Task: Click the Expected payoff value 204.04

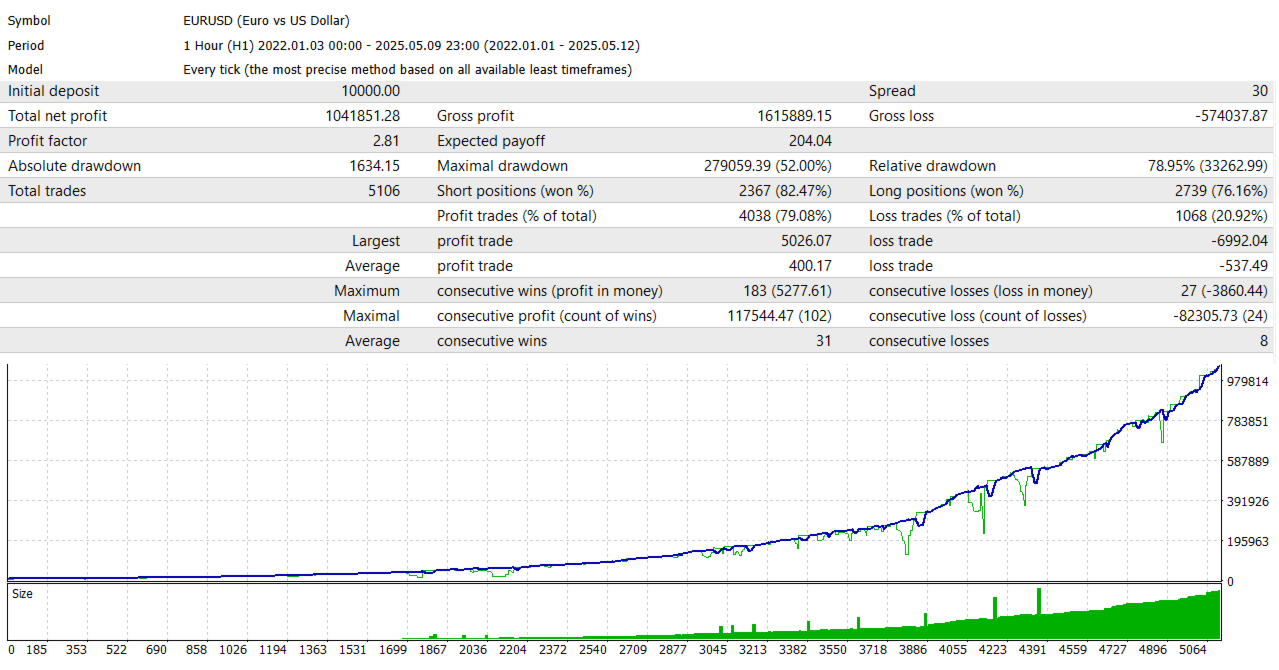Action: click(x=810, y=141)
